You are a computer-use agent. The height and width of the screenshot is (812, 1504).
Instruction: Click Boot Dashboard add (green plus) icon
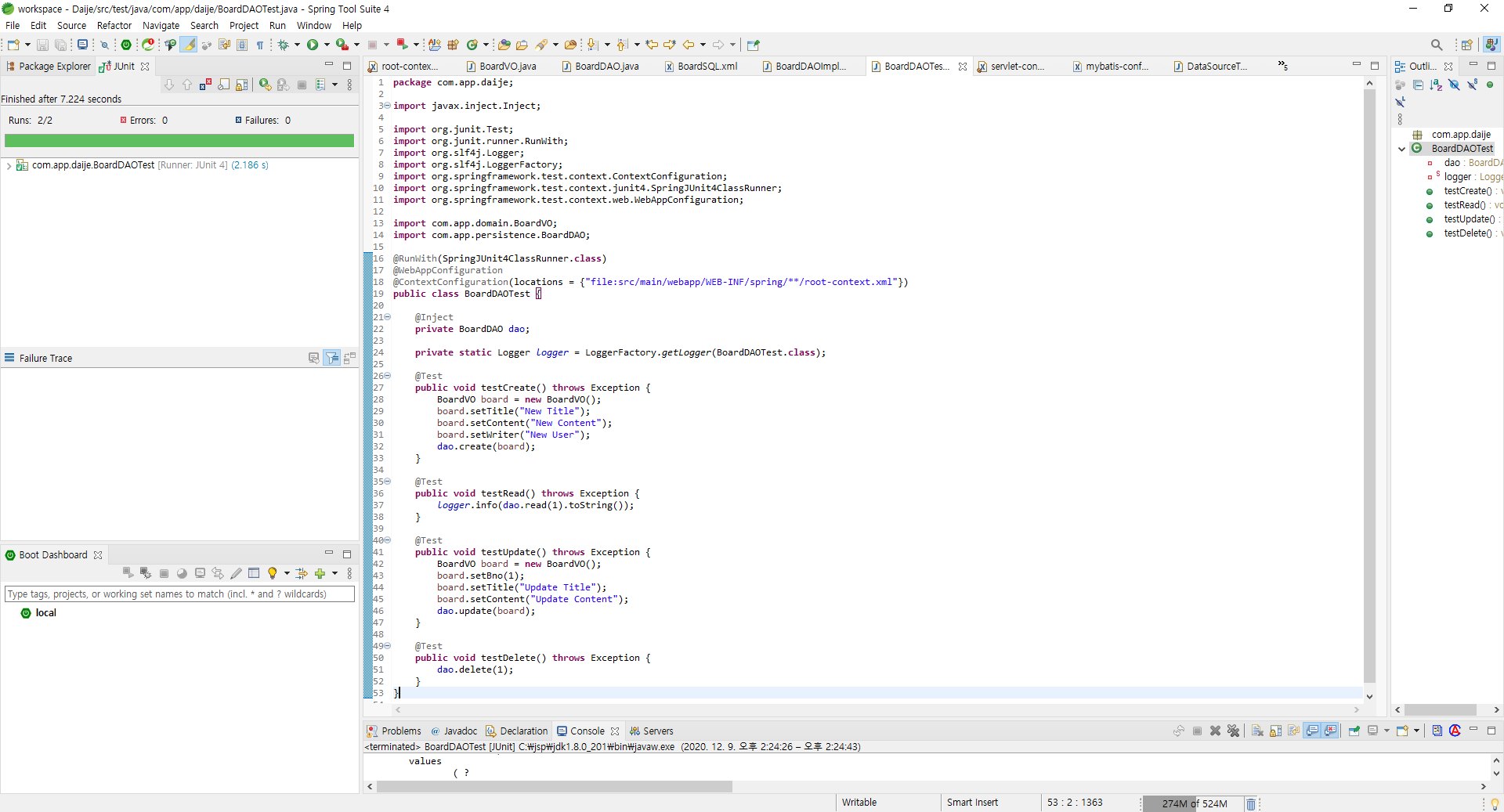click(x=320, y=573)
